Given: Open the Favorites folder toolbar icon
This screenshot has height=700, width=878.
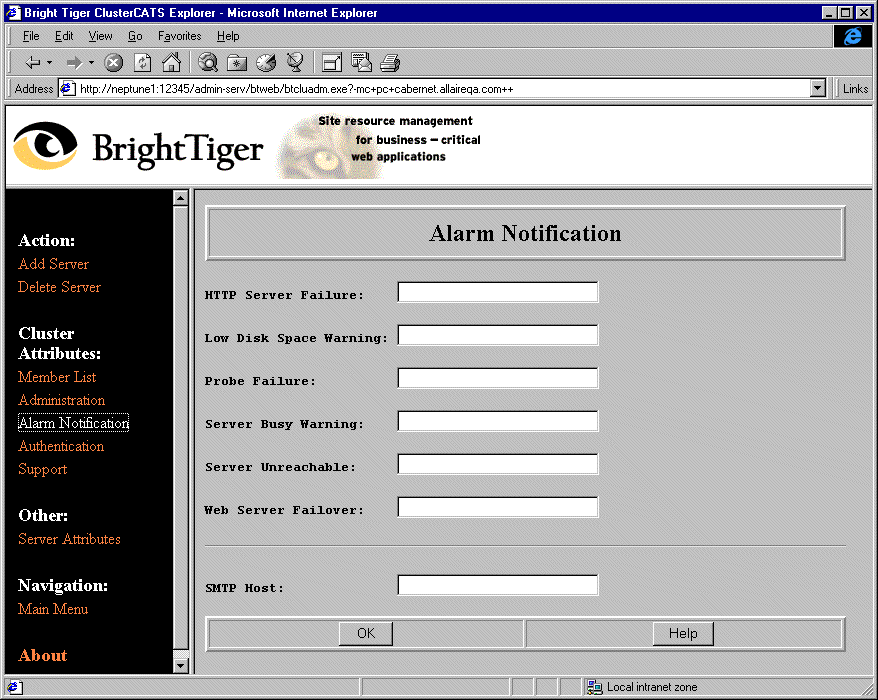Looking at the screenshot, I should [x=237, y=63].
